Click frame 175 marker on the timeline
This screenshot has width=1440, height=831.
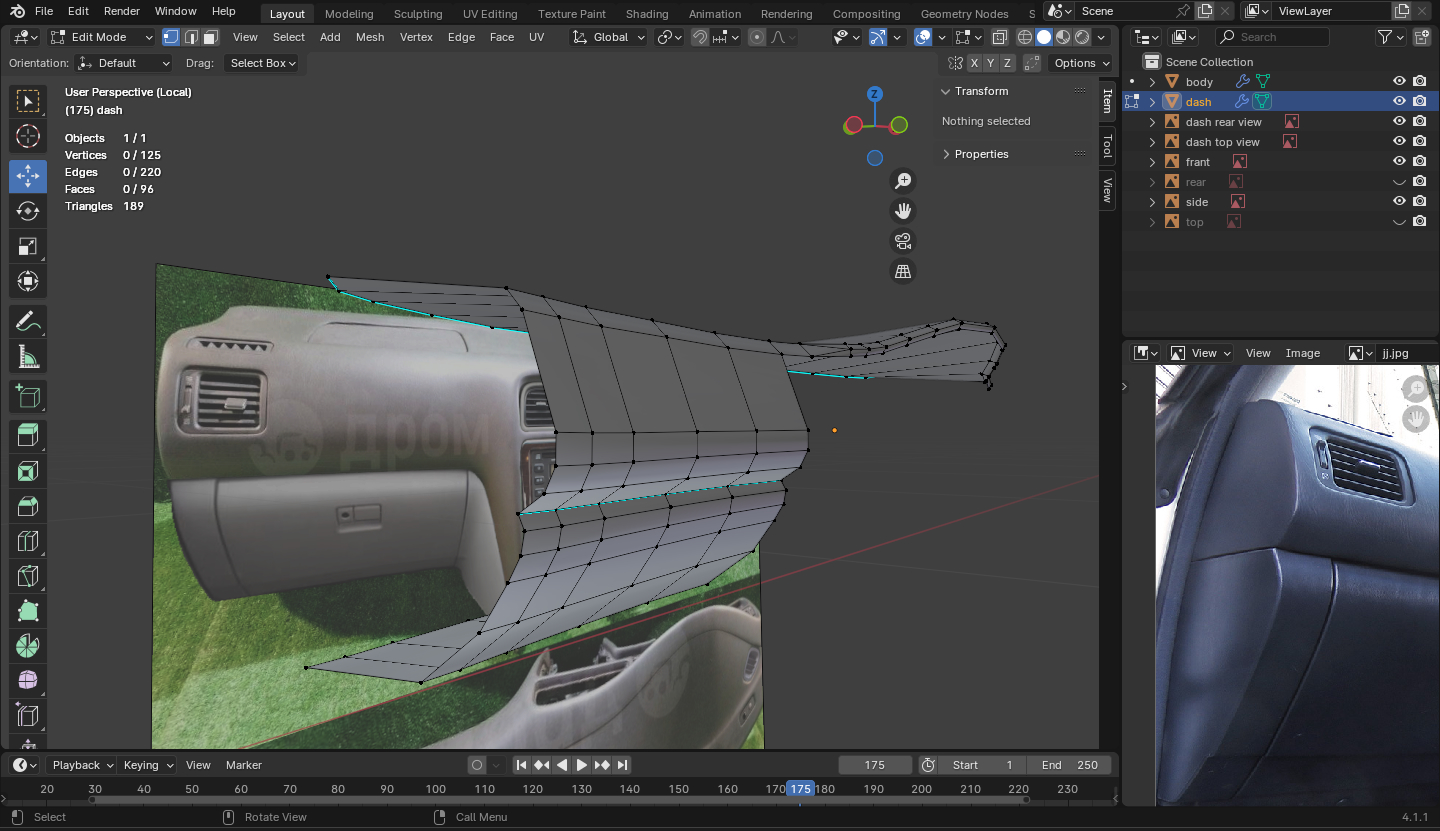pyautogui.click(x=800, y=789)
